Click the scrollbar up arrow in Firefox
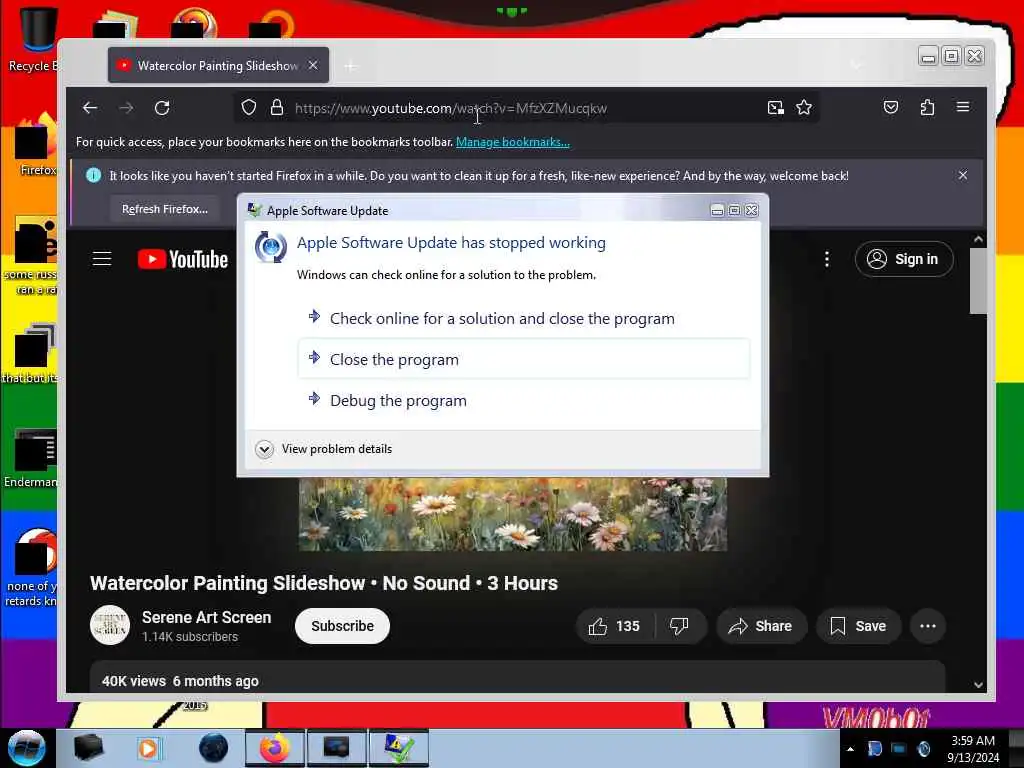Viewport: 1024px width, 768px height. [978, 239]
